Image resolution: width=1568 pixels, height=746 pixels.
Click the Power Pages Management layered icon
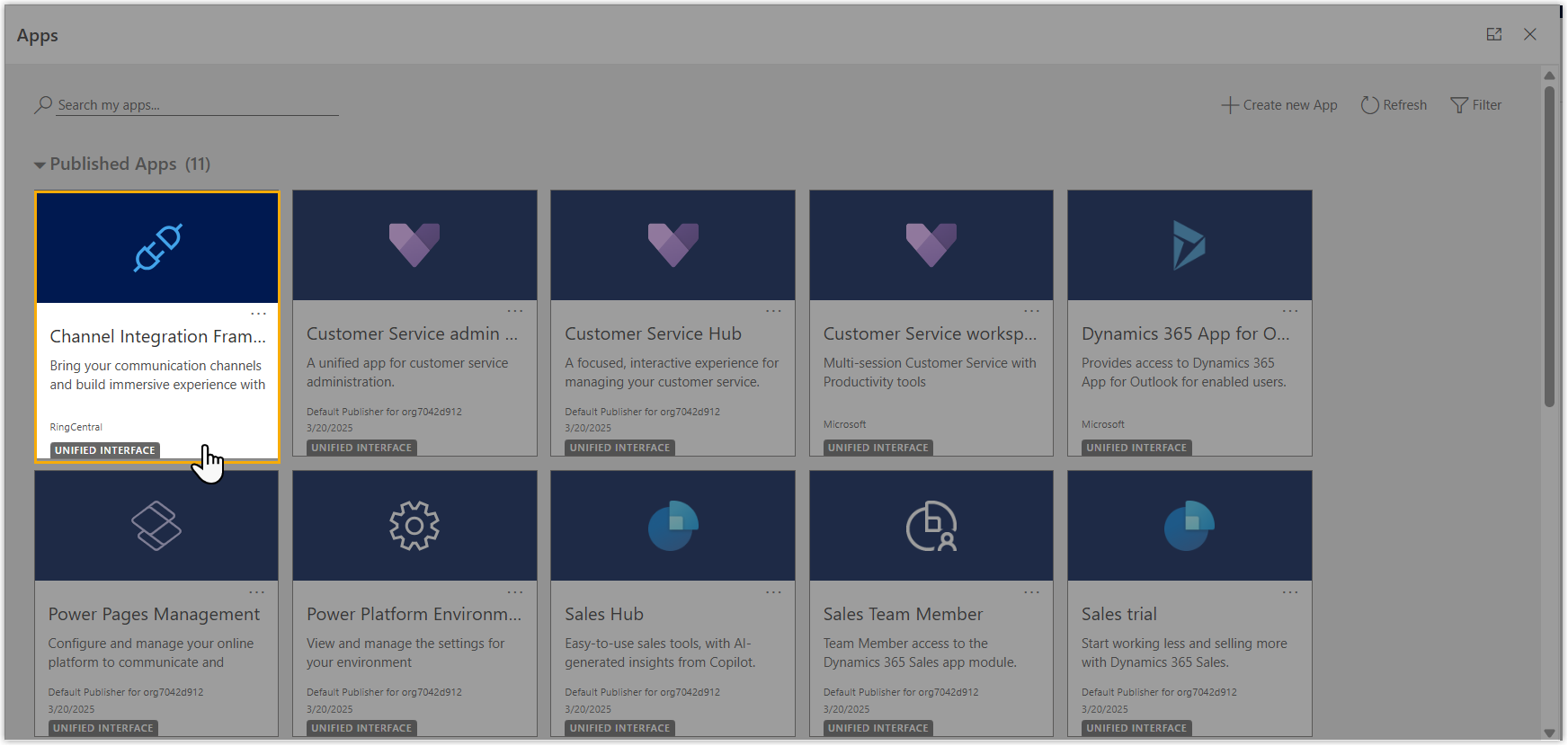click(156, 526)
